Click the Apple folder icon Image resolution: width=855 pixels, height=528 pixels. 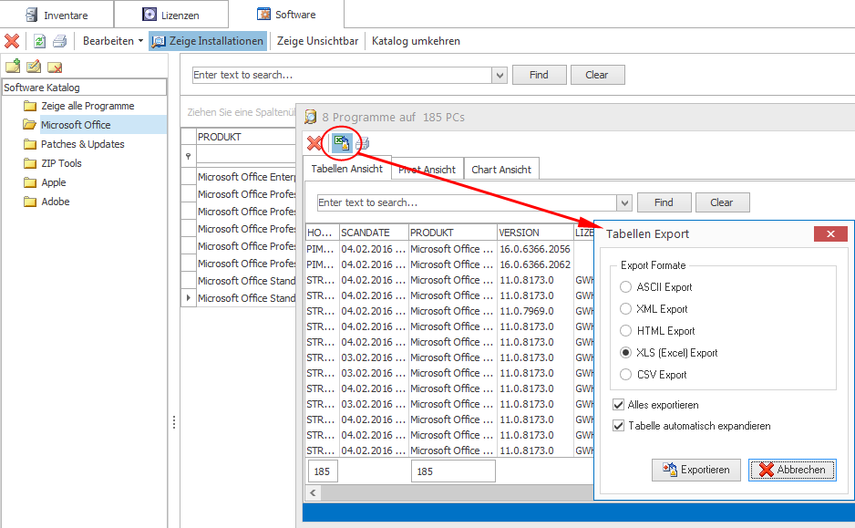point(30,182)
